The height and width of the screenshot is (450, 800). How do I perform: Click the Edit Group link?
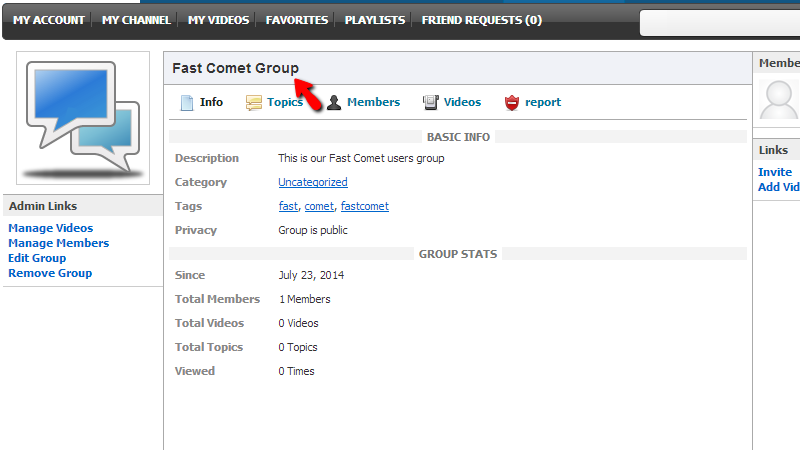tap(37, 258)
